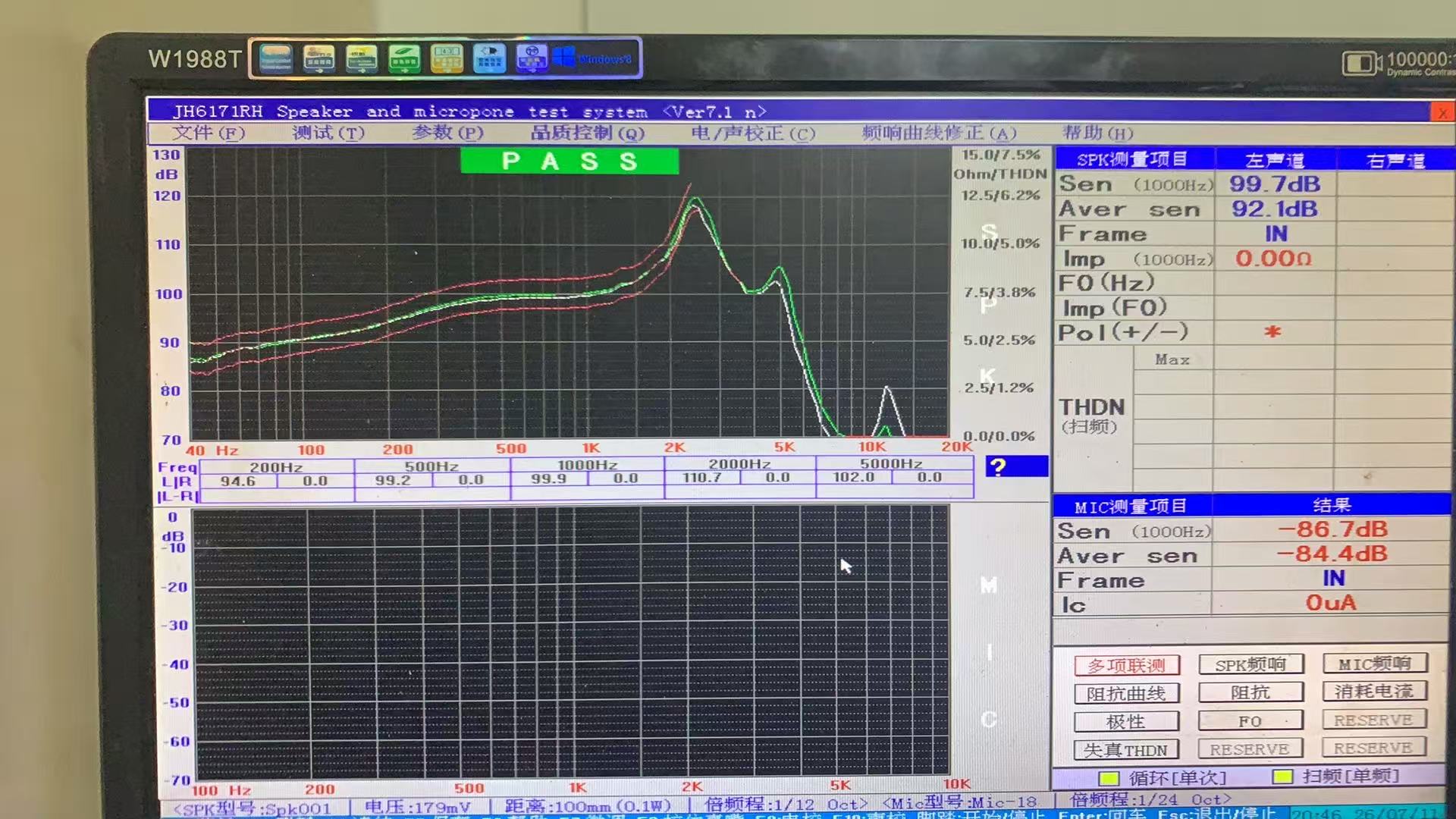This screenshot has width=1456, height=819.
Task: Click the 102.0 value under 5000Hz
Action: click(854, 477)
